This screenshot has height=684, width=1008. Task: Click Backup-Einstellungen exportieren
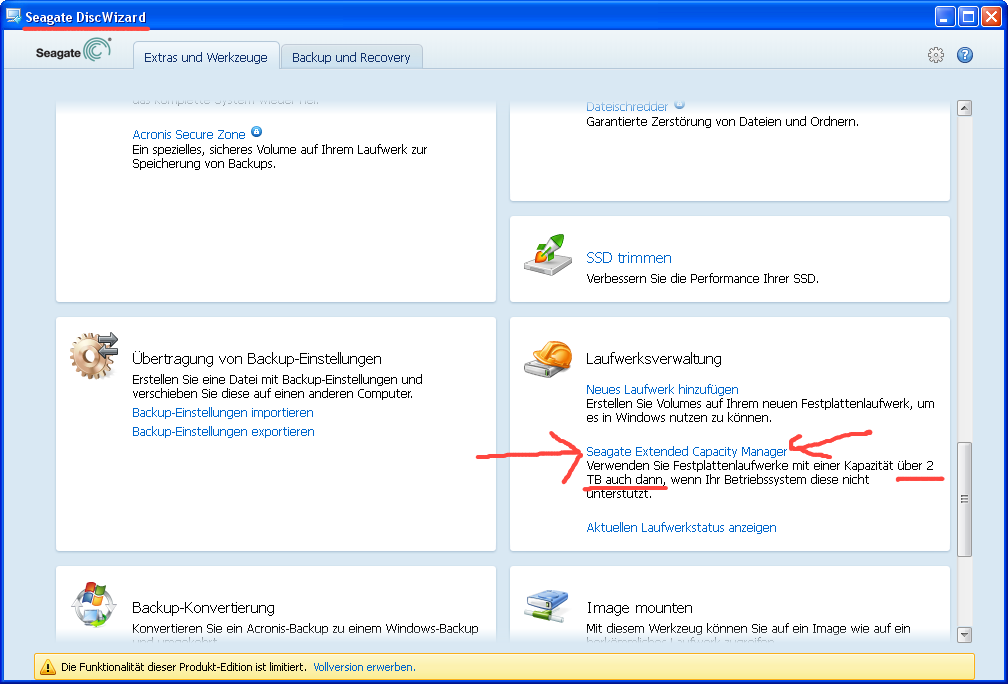223,431
